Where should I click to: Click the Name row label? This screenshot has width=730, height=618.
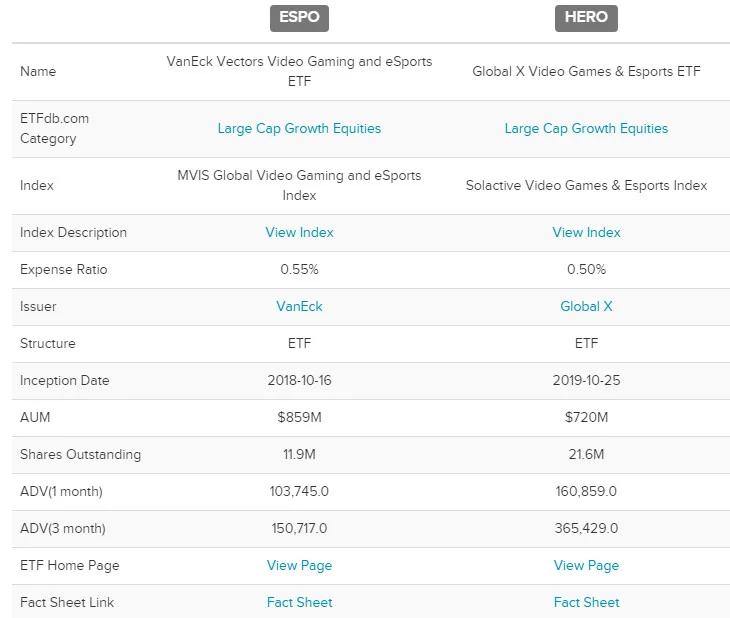point(38,71)
